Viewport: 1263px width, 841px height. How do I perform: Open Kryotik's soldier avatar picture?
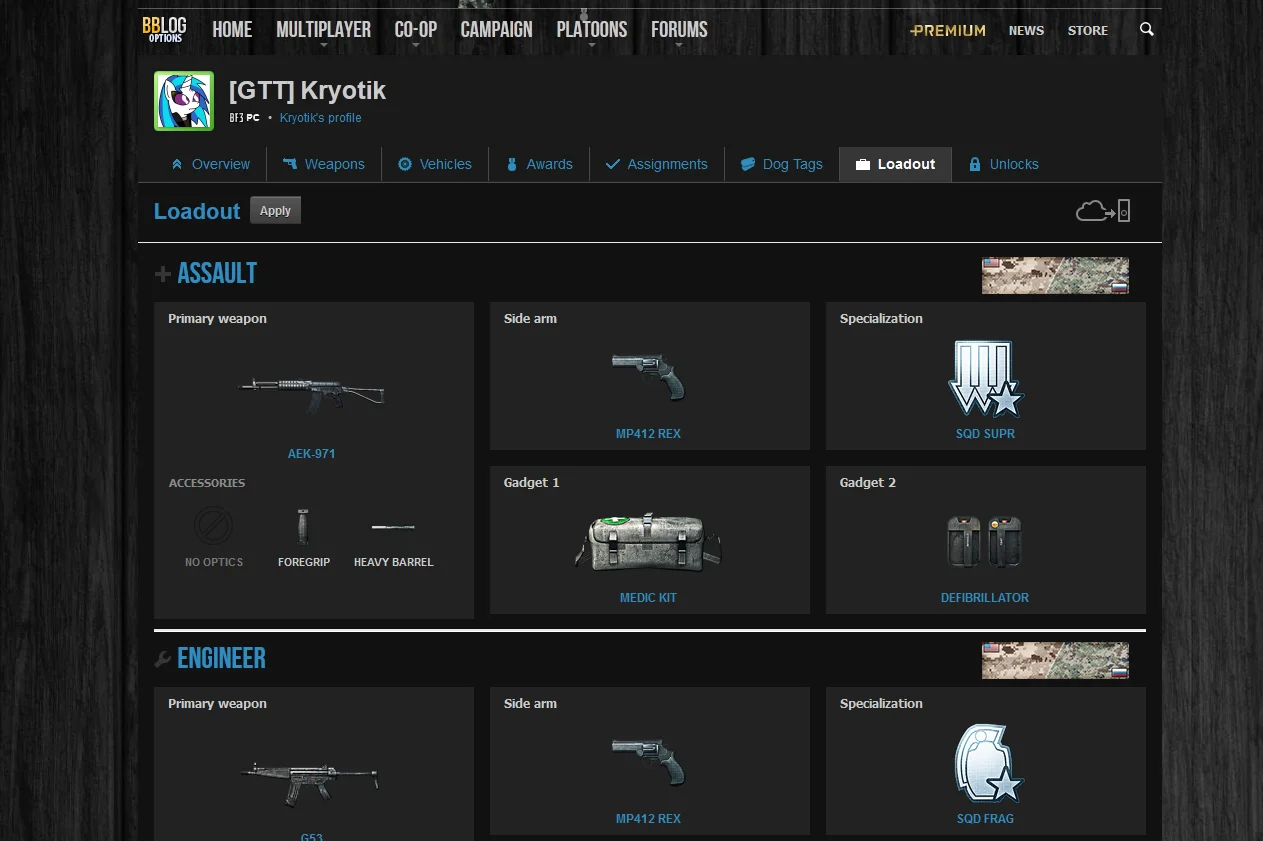point(184,101)
